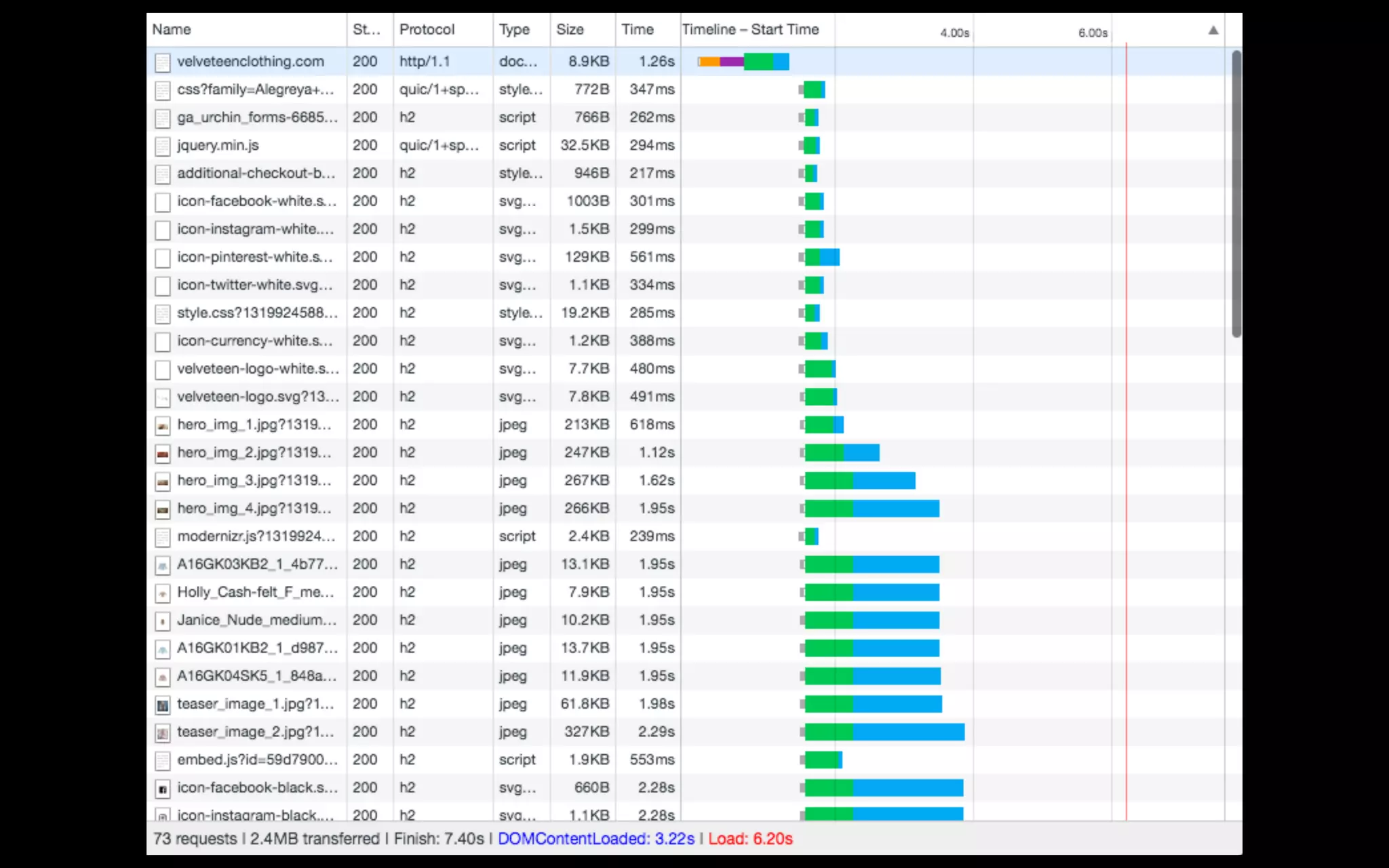Image resolution: width=1389 pixels, height=868 pixels.
Task: Sort by the Protocol column header
Action: click(x=427, y=30)
